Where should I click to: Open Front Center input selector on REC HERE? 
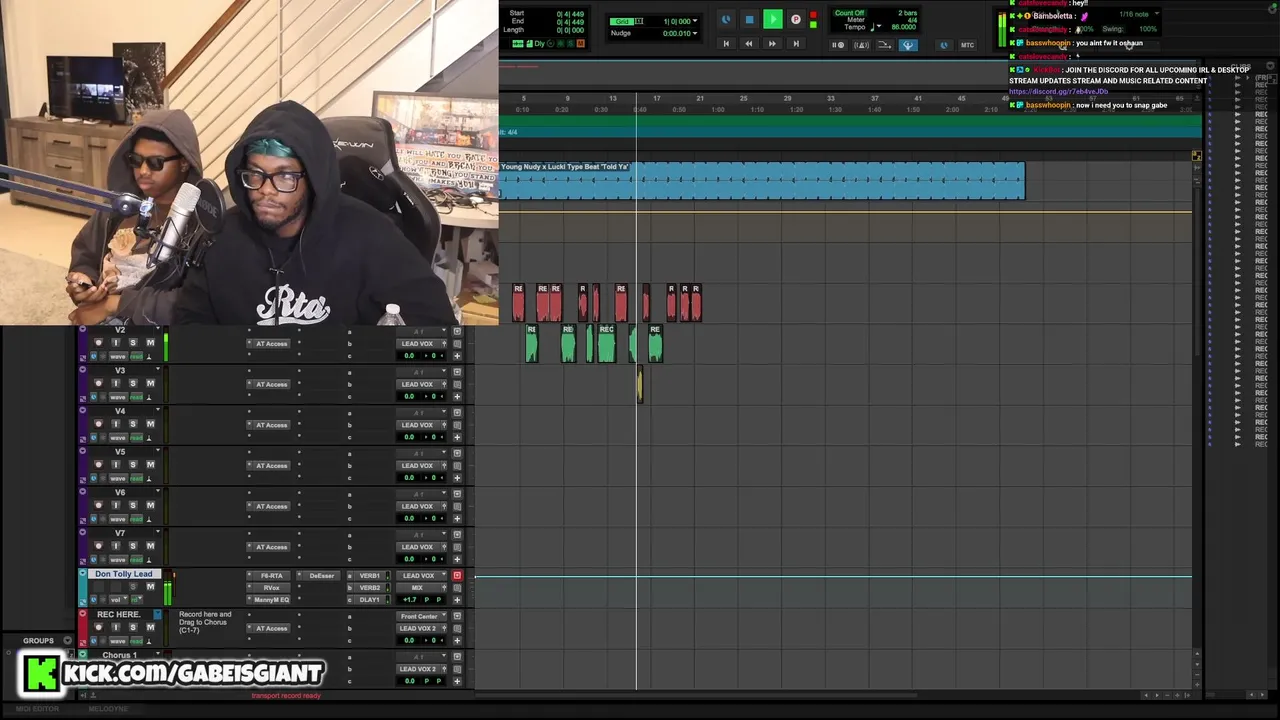tap(419, 616)
